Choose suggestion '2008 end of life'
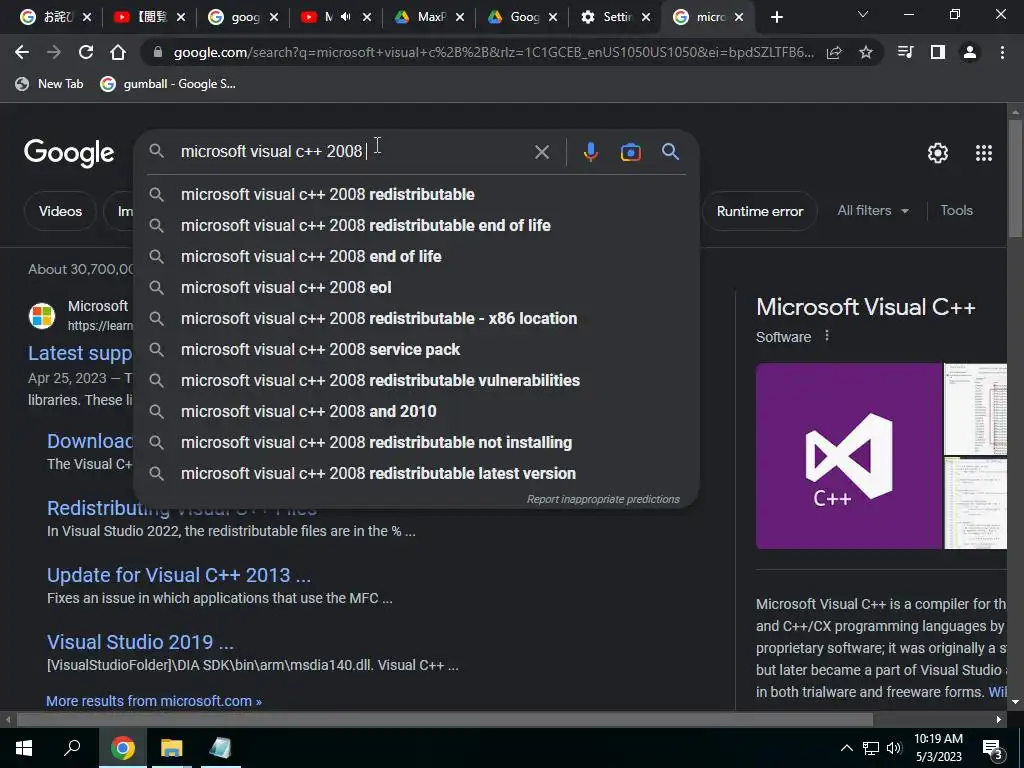The image size is (1024, 768). click(x=417, y=257)
